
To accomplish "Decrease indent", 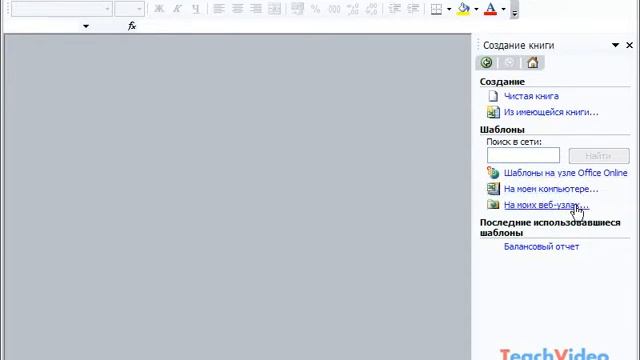I will 394,9.
